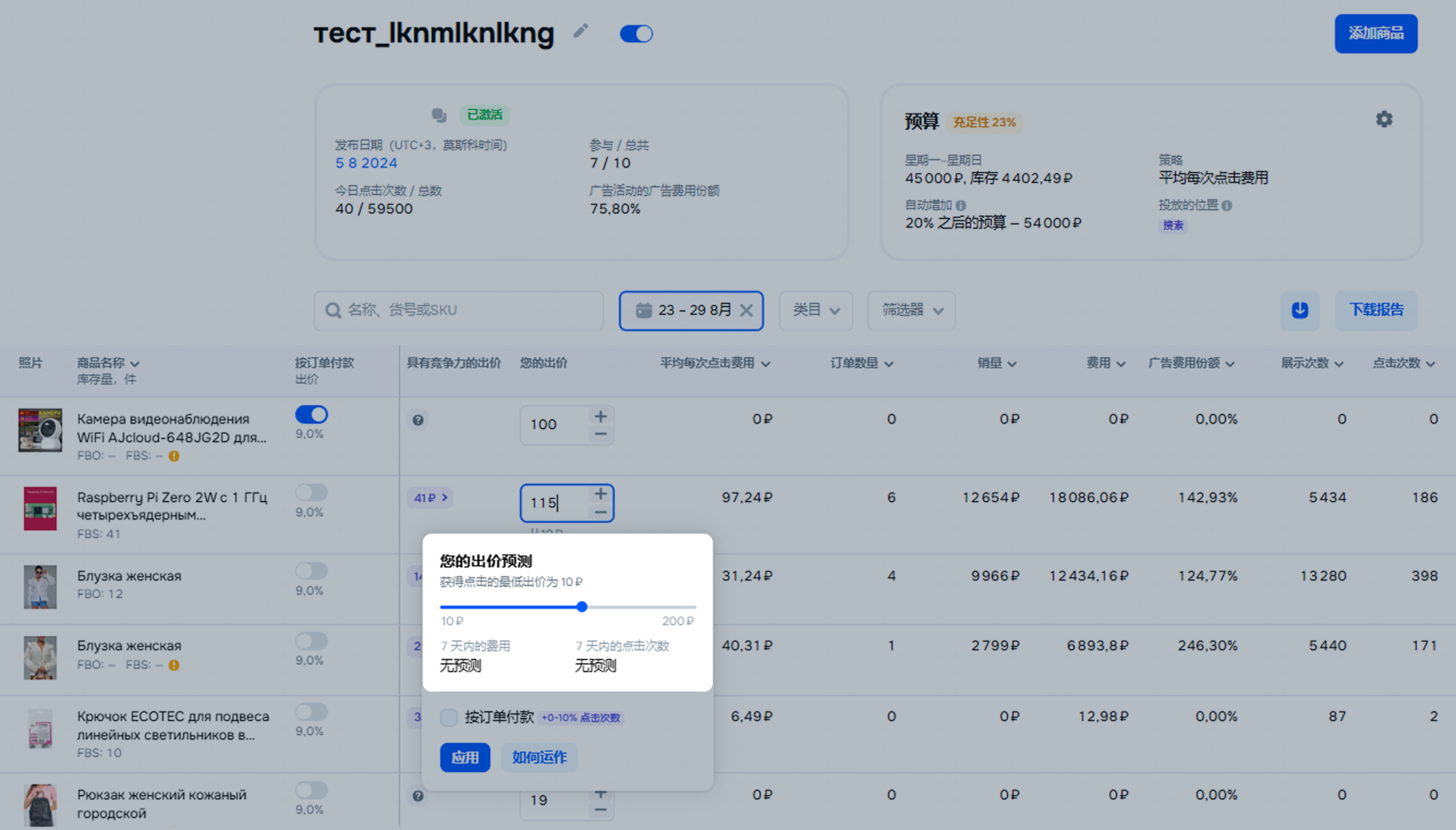Open the 类目 dropdown

click(x=815, y=311)
